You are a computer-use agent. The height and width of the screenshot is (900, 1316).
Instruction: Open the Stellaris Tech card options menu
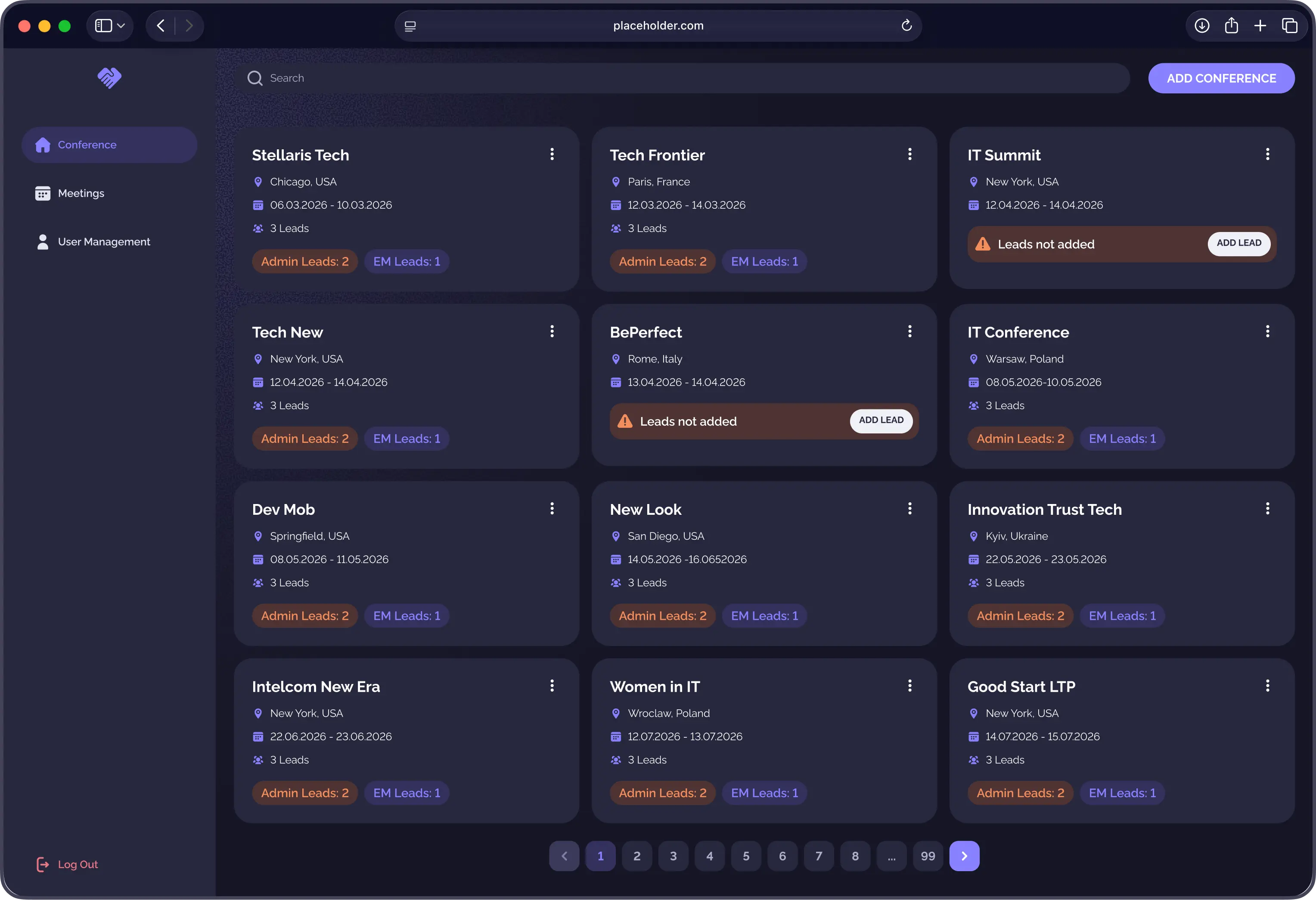pyautogui.click(x=552, y=154)
